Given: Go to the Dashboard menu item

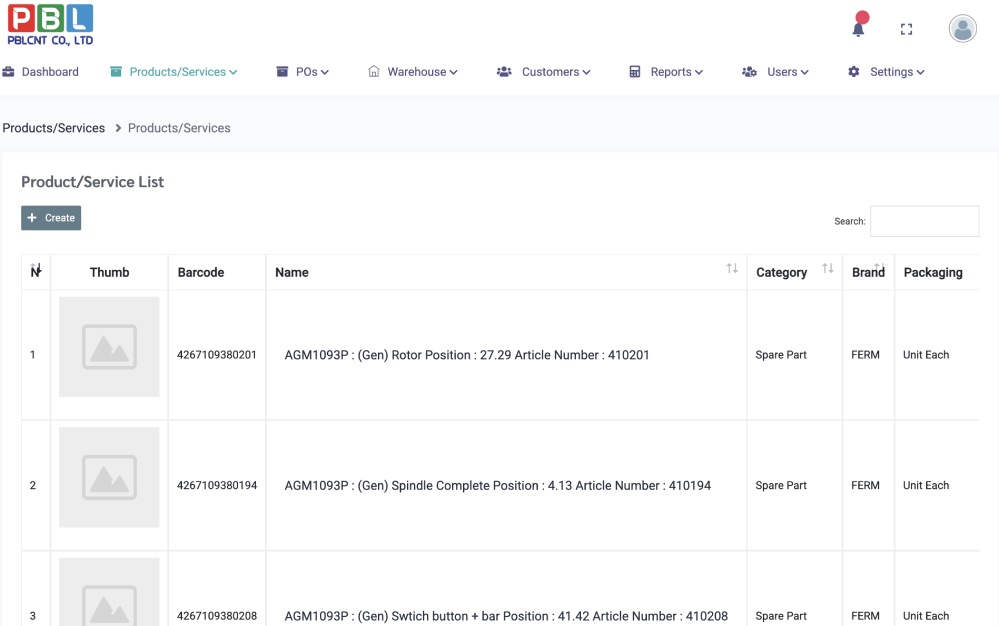Looking at the screenshot, I should tap(41, 72).
